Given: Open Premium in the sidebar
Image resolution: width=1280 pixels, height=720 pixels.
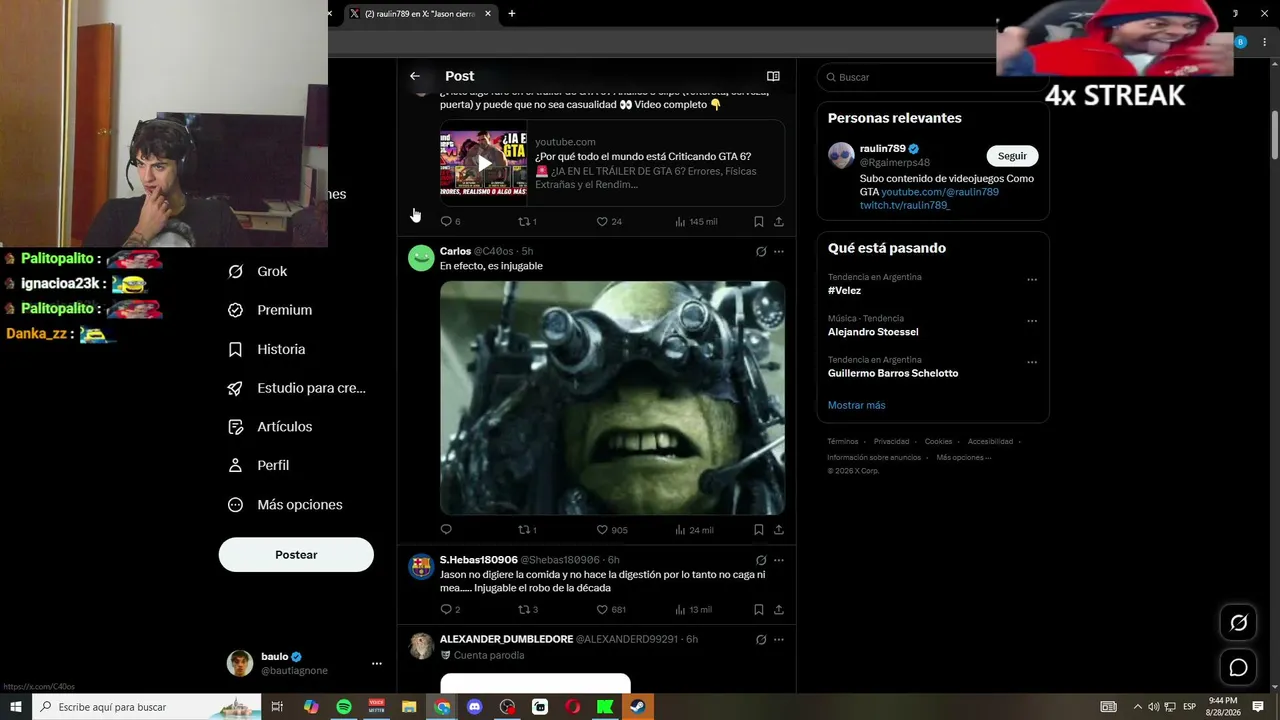Looking at the screenshot, I should pos(271,310).
